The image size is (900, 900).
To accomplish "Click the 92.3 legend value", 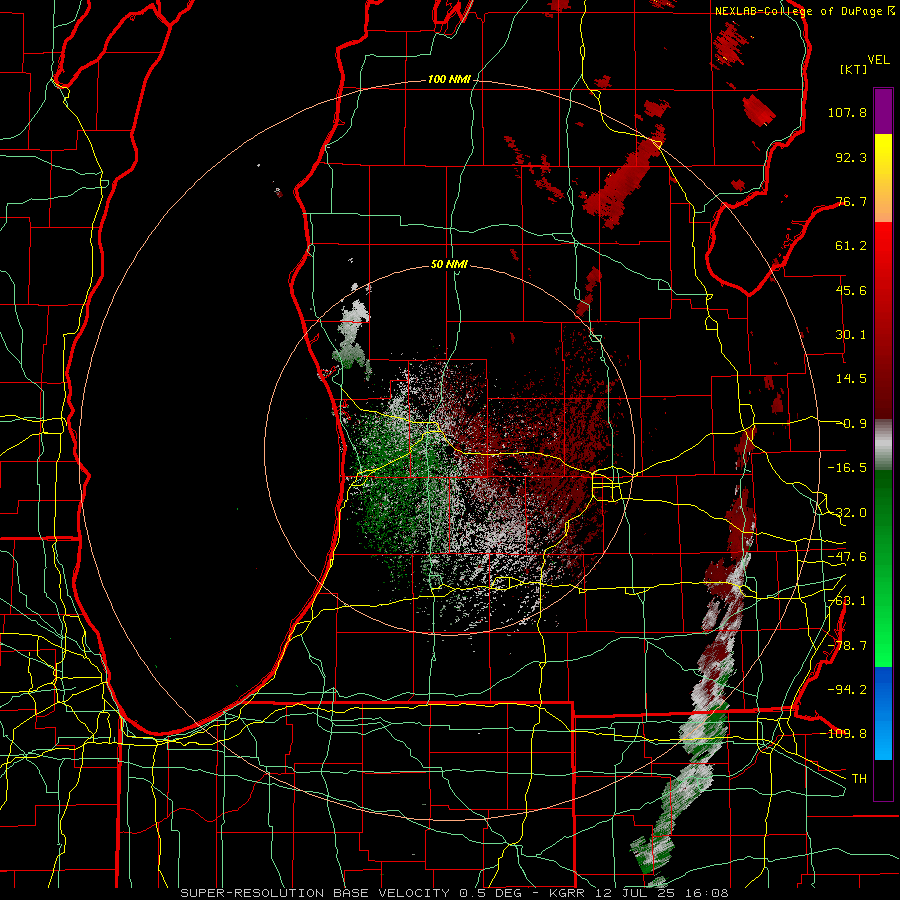I will click(851, 157).
